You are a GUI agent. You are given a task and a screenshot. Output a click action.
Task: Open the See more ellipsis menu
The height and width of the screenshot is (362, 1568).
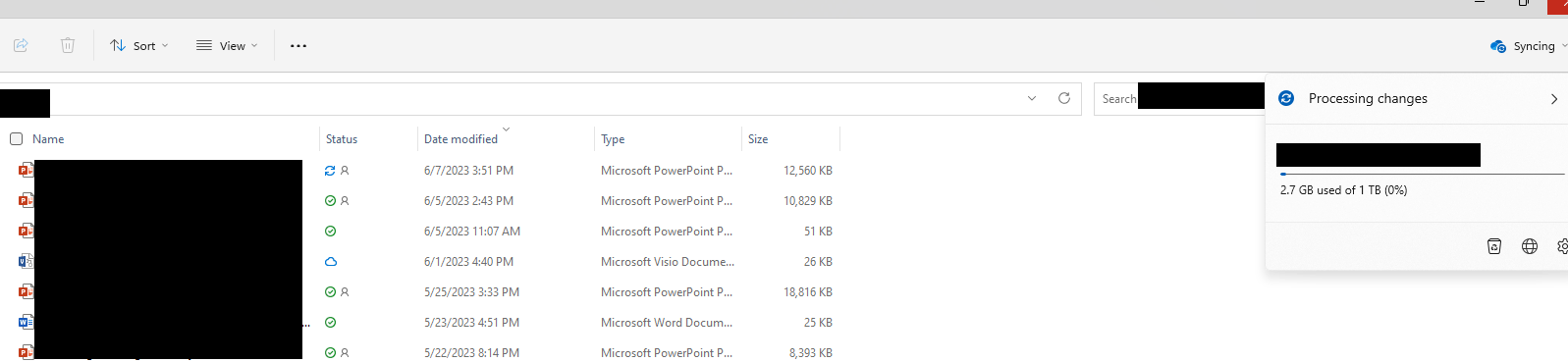tap(298, 45)
